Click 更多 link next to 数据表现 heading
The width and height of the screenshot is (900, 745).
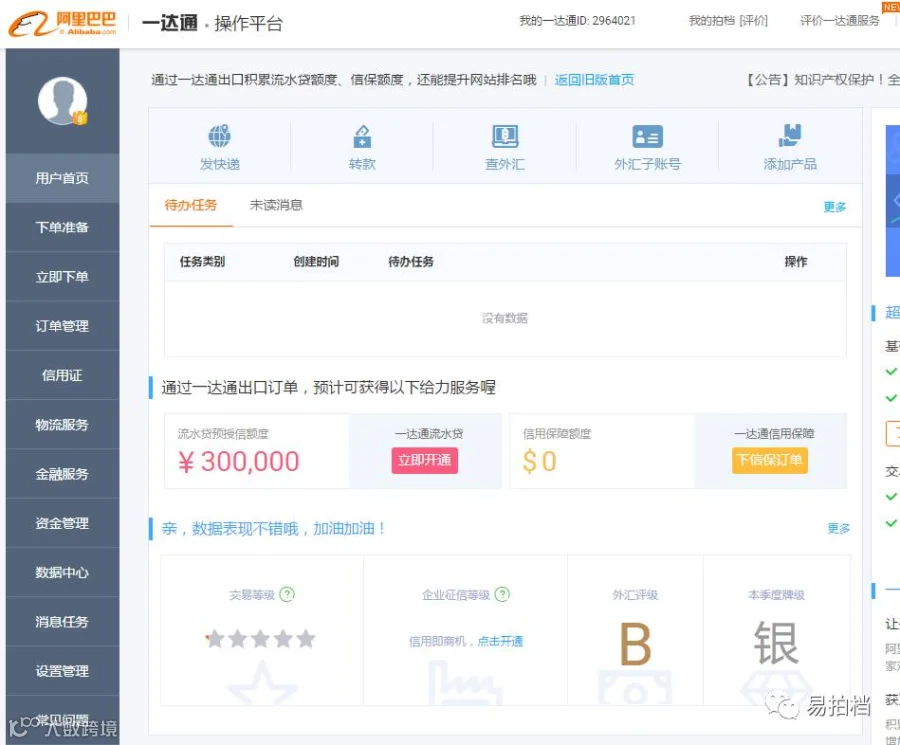point(839,528)
